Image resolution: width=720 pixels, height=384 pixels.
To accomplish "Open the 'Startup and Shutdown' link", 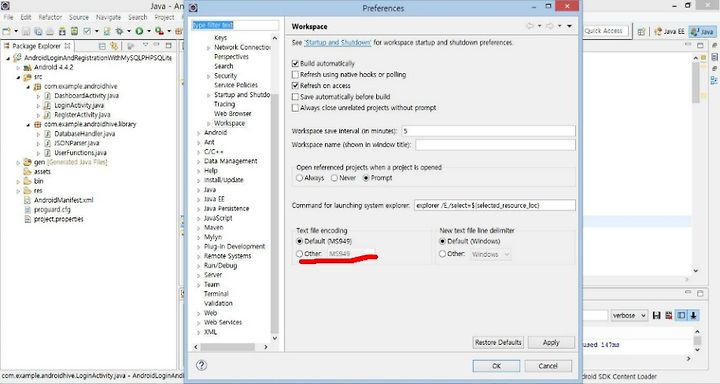I will point(338,43).
